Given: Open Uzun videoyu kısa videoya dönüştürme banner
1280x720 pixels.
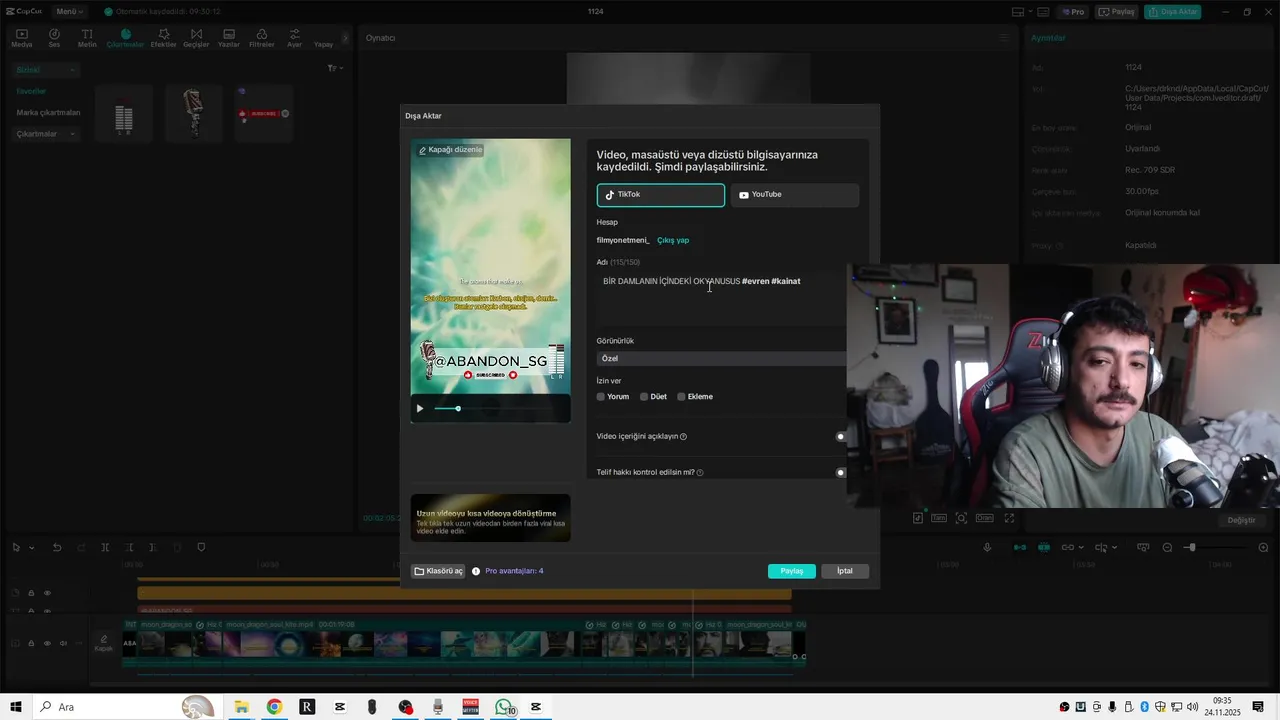Looking at the screenshot, I should pos(490,518).
